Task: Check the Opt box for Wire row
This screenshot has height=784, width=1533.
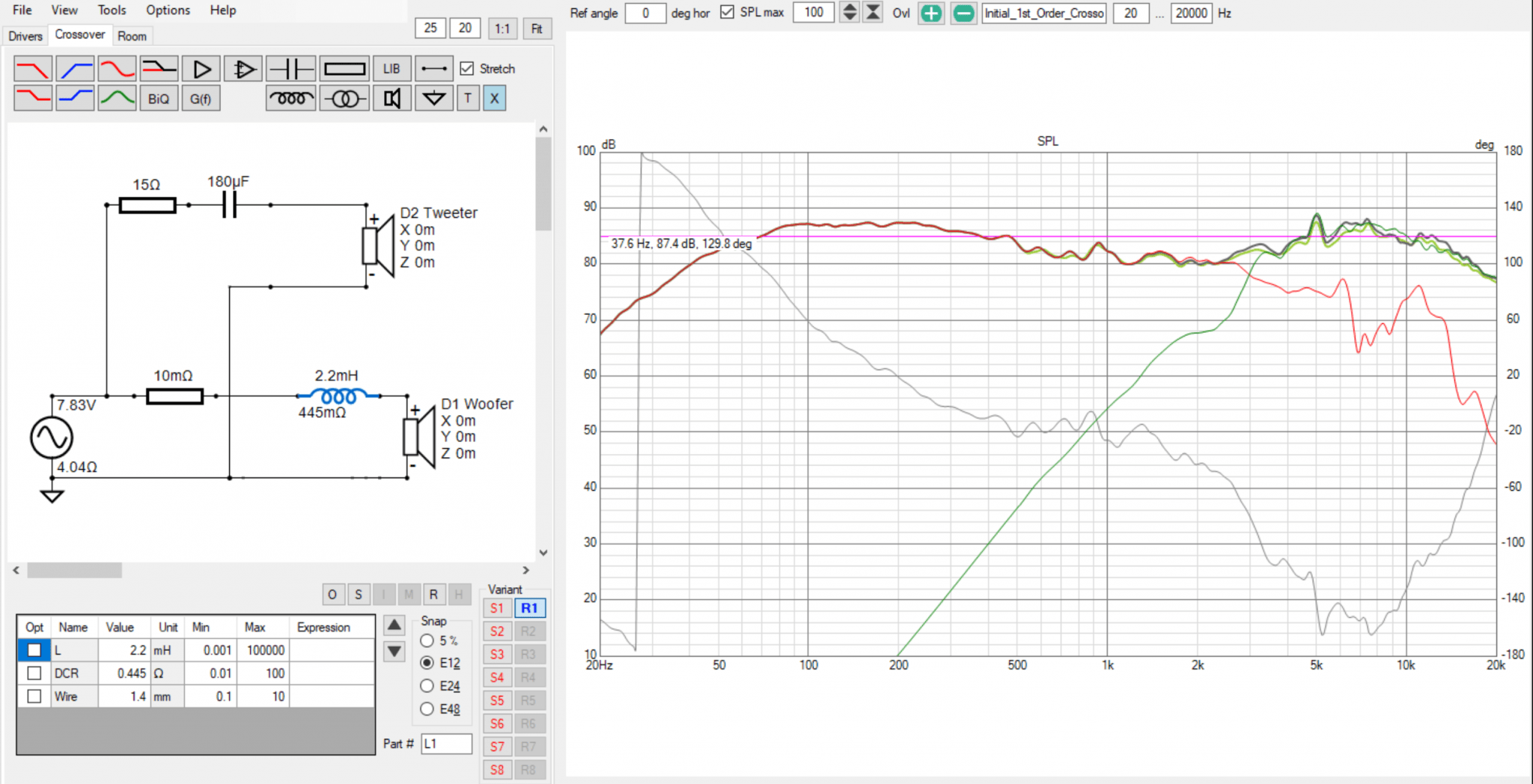Action: tap(34, 696)
